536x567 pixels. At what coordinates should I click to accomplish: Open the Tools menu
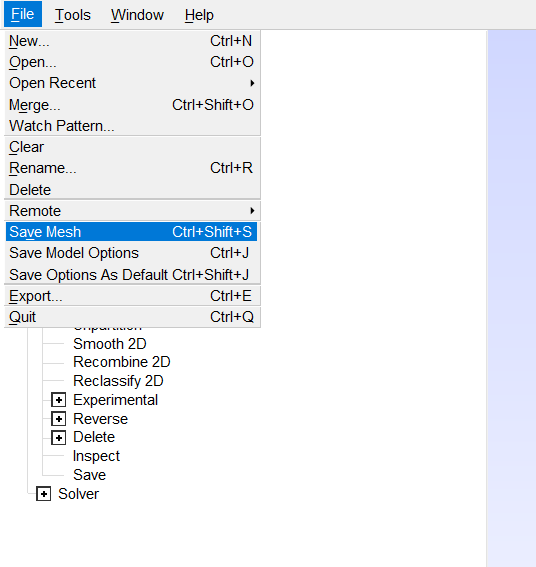pyautogui.click(x=73, y=15)
